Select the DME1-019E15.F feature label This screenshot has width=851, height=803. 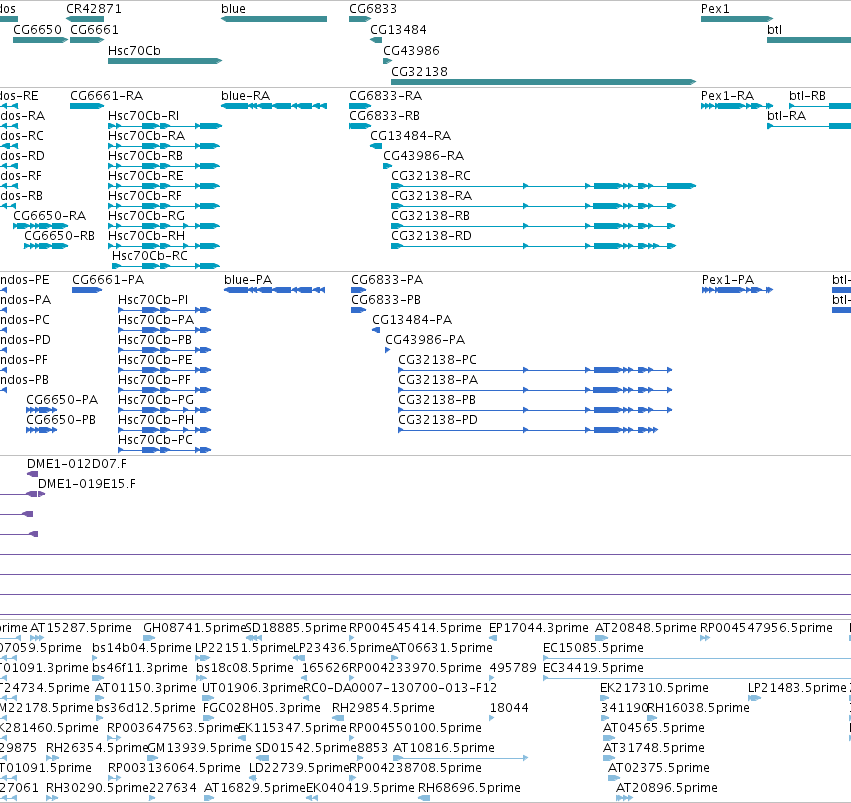click(x=87, y=484)
